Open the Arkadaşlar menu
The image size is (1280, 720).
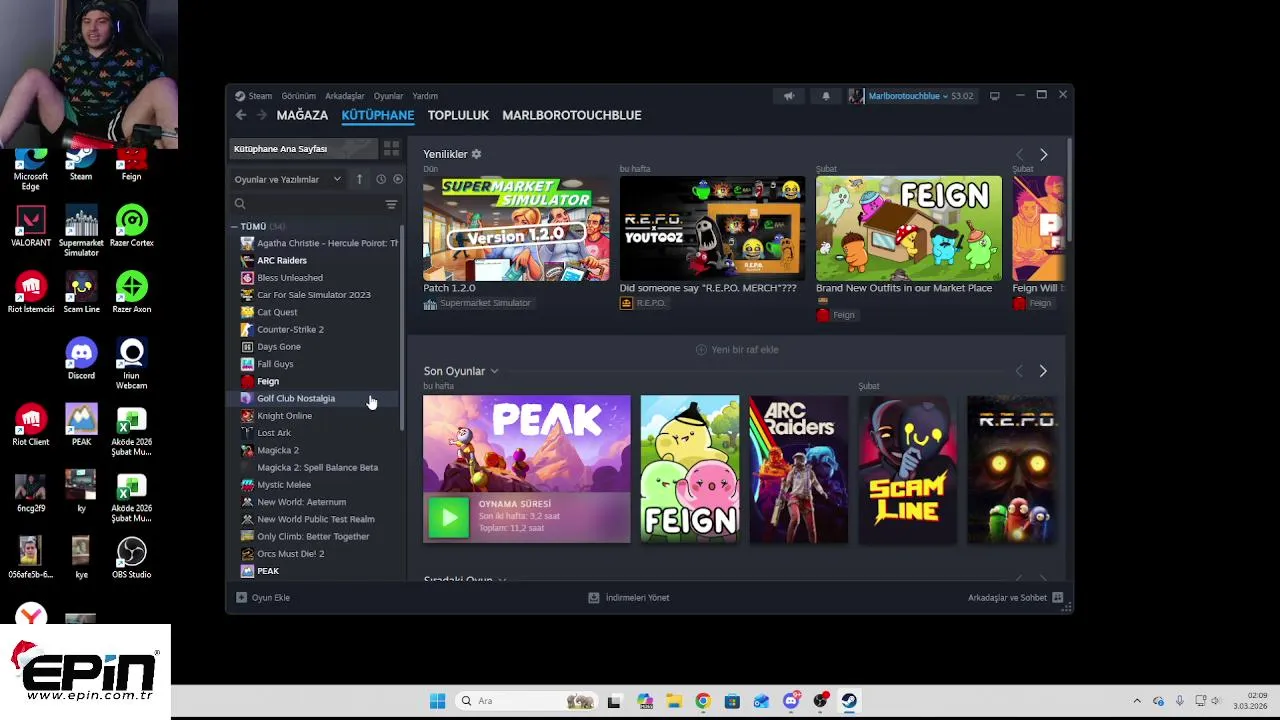pyautogui.click(x=345, y=96)
